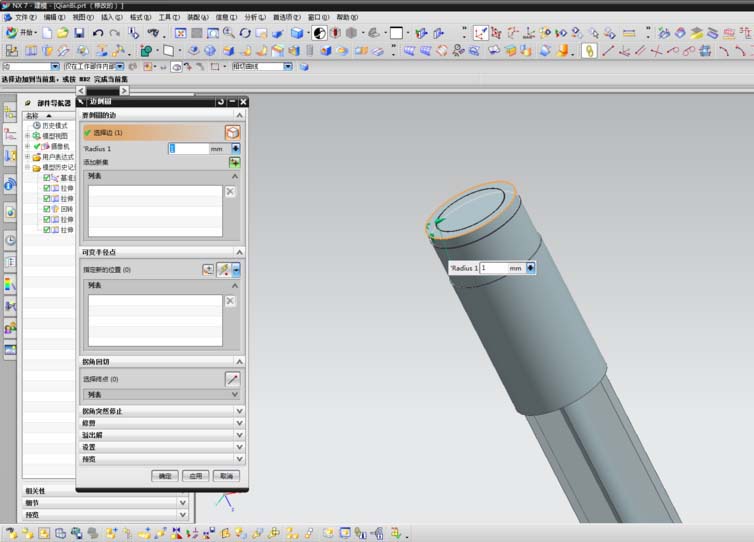Open a part file using folder icon
Screen dimensions: 754x542
(63, 33)
